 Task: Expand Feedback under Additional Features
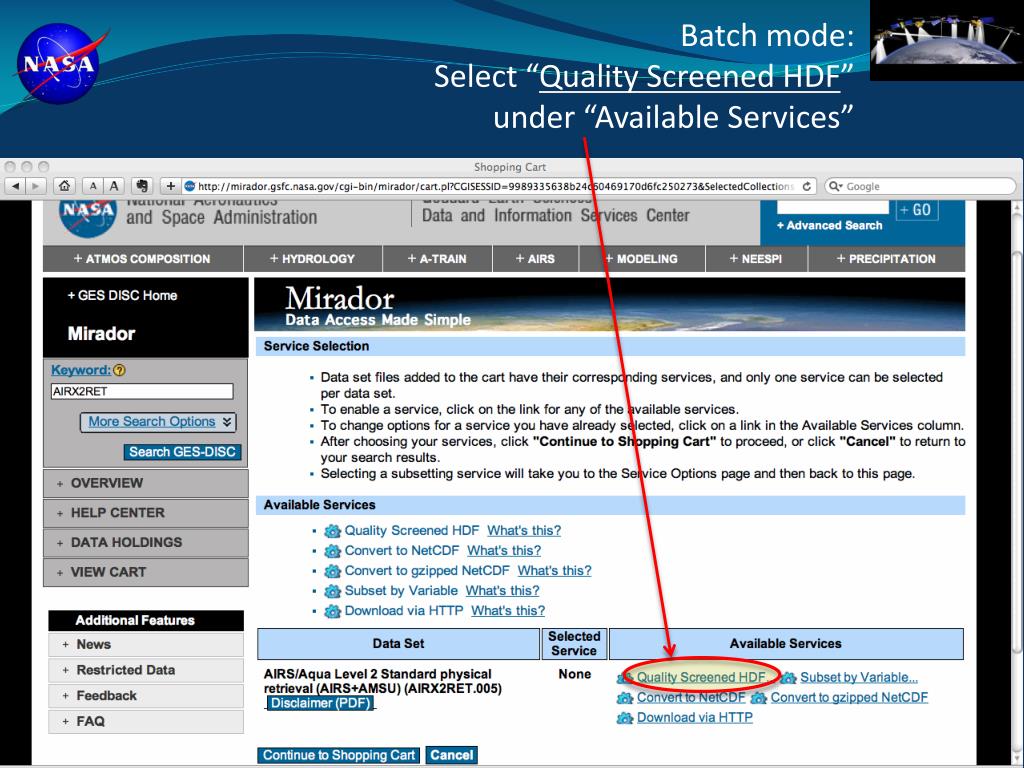click(146, 696)
